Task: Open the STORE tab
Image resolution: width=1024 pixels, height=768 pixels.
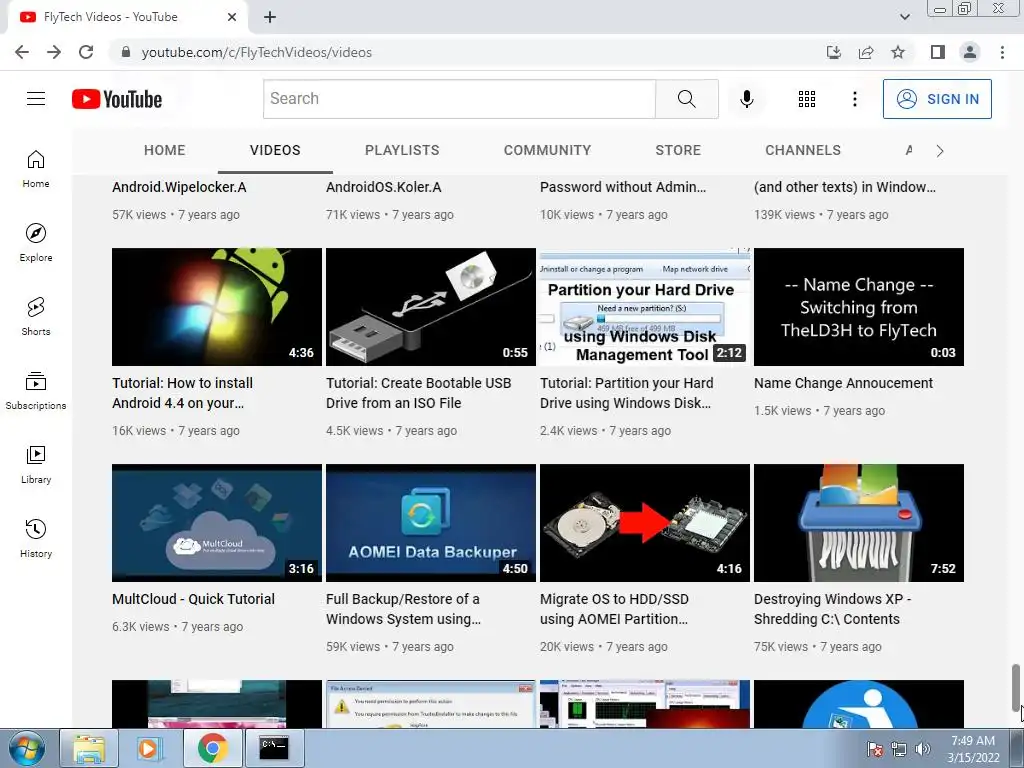Action: pyautogui.click(x=678, y=150)
